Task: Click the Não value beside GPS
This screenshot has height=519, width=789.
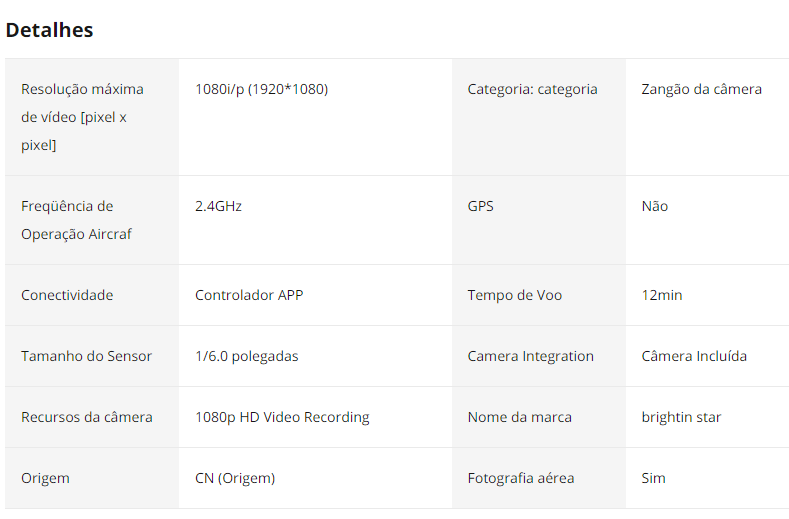Action: [654, 206]
